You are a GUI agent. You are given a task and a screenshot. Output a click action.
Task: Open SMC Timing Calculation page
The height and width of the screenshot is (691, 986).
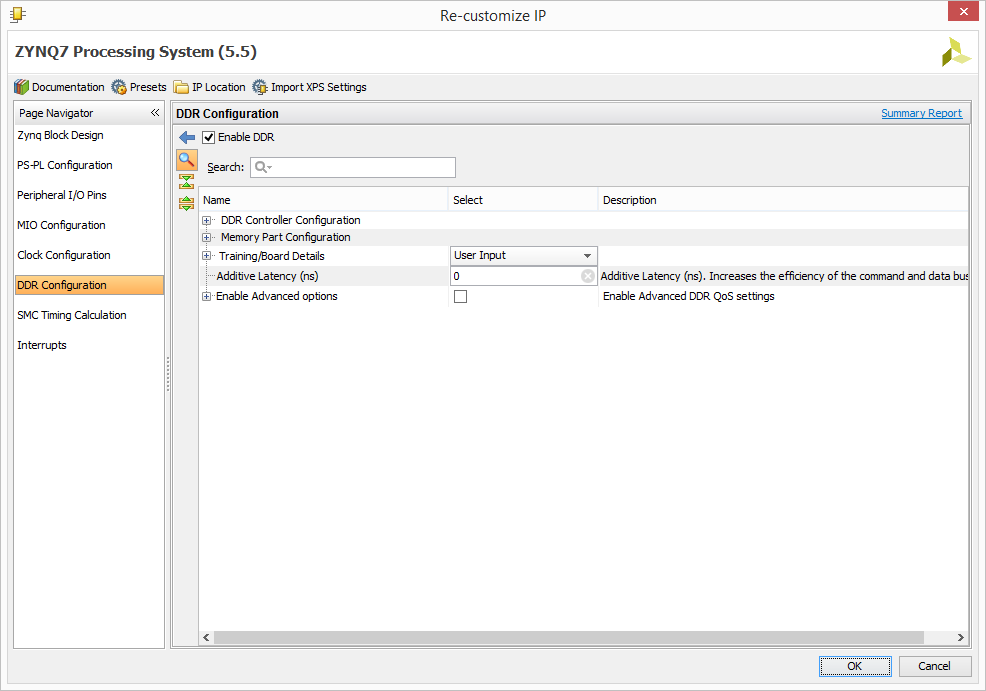tap(72, 315)
